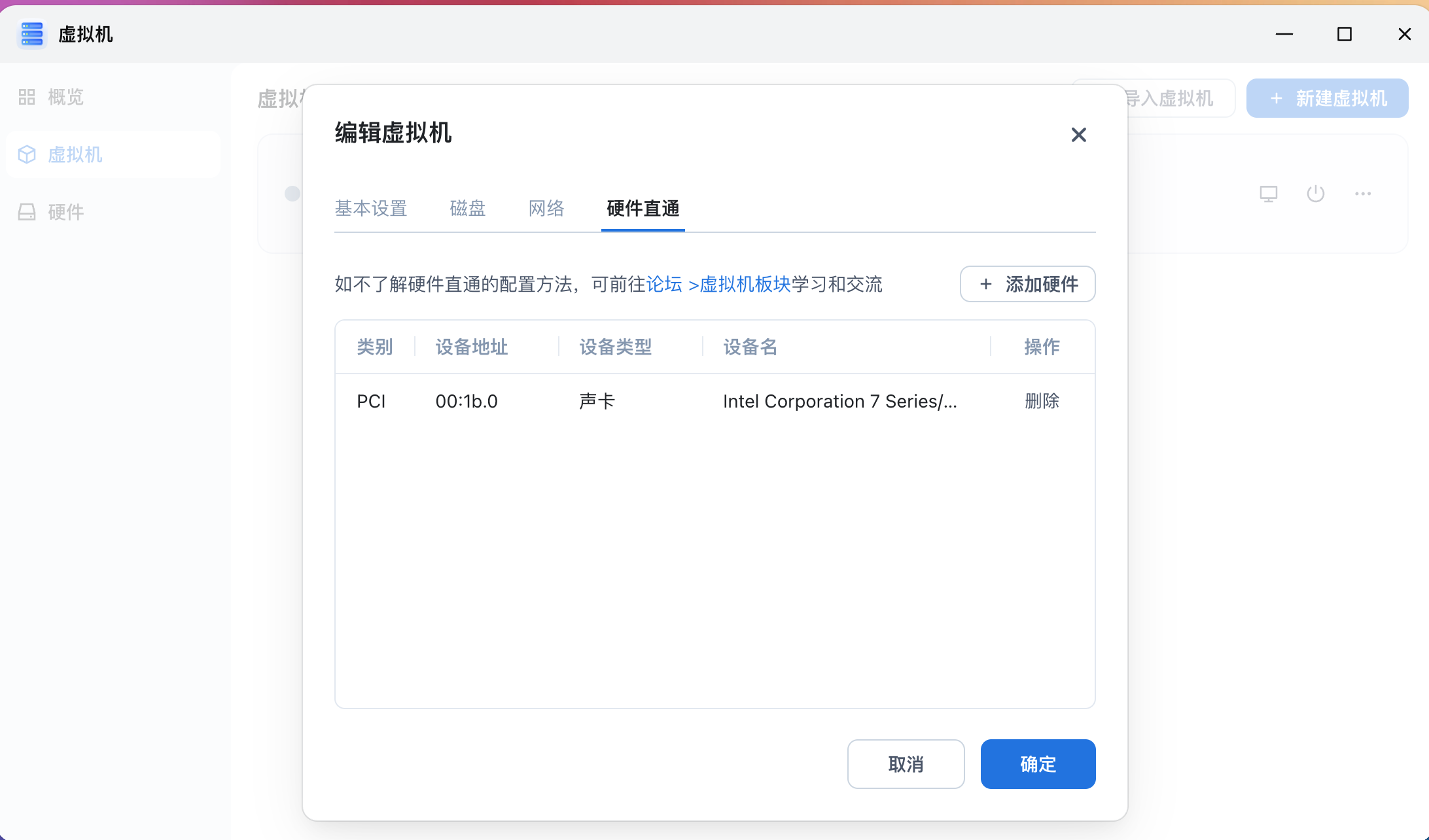Image resolution: width=1429 pixels, height=840 pixels.
Task: Open the 概览 overview sidebar item
Action: point(65,97)
